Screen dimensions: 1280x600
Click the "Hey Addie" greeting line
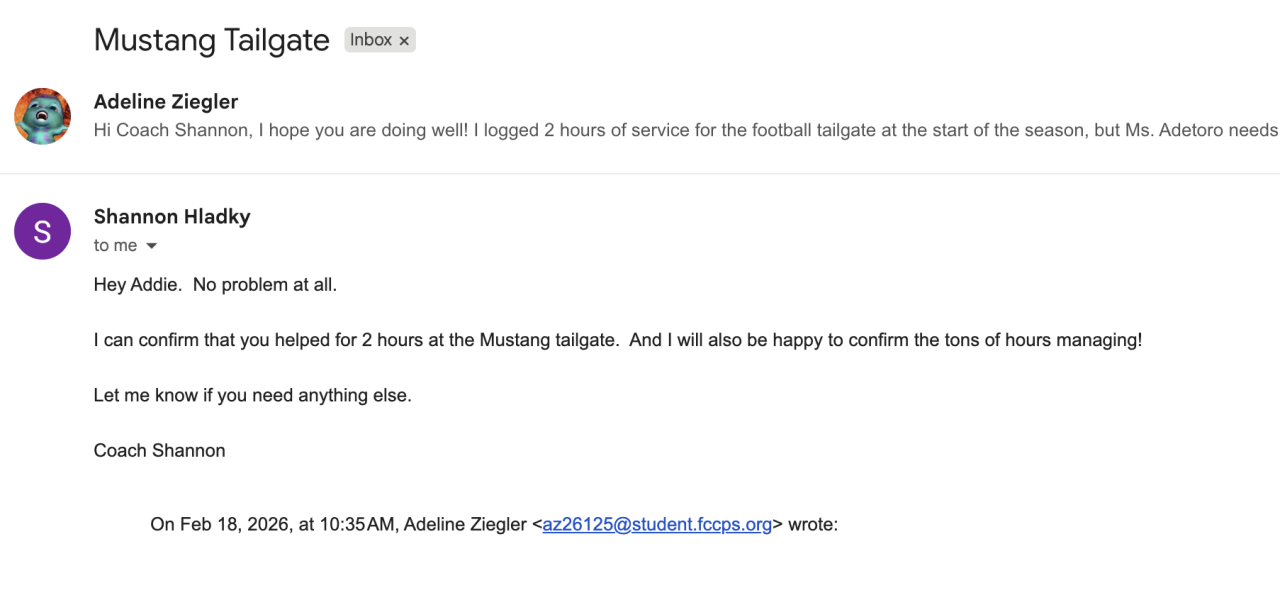tap(215, 285)
